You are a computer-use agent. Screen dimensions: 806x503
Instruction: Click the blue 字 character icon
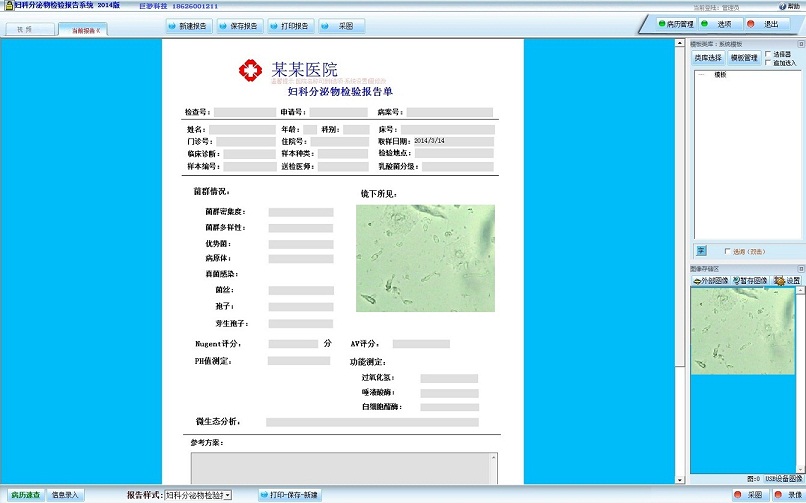coord(701,251)
